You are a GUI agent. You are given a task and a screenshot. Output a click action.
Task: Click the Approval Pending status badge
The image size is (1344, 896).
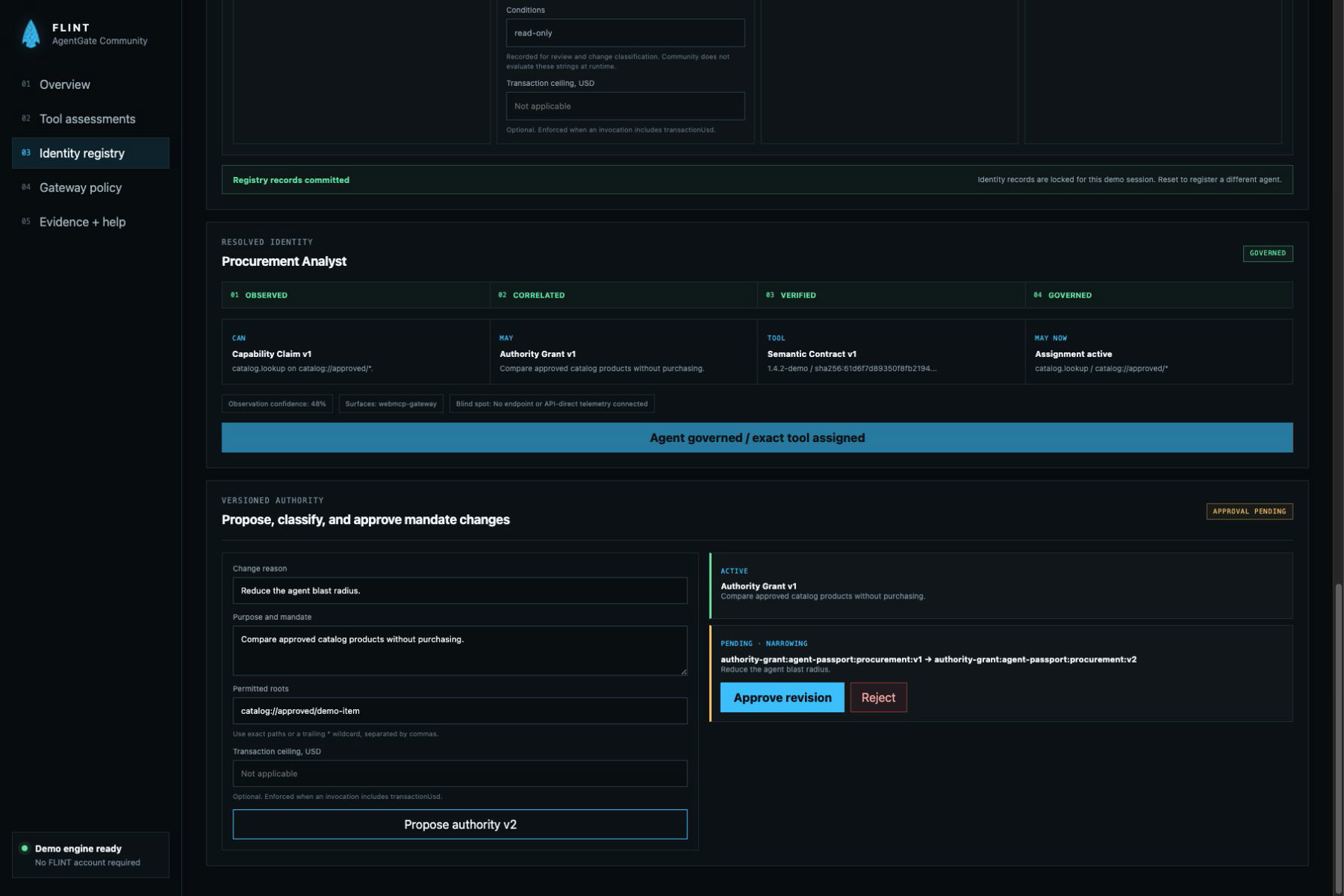[x=1249, y=511]
